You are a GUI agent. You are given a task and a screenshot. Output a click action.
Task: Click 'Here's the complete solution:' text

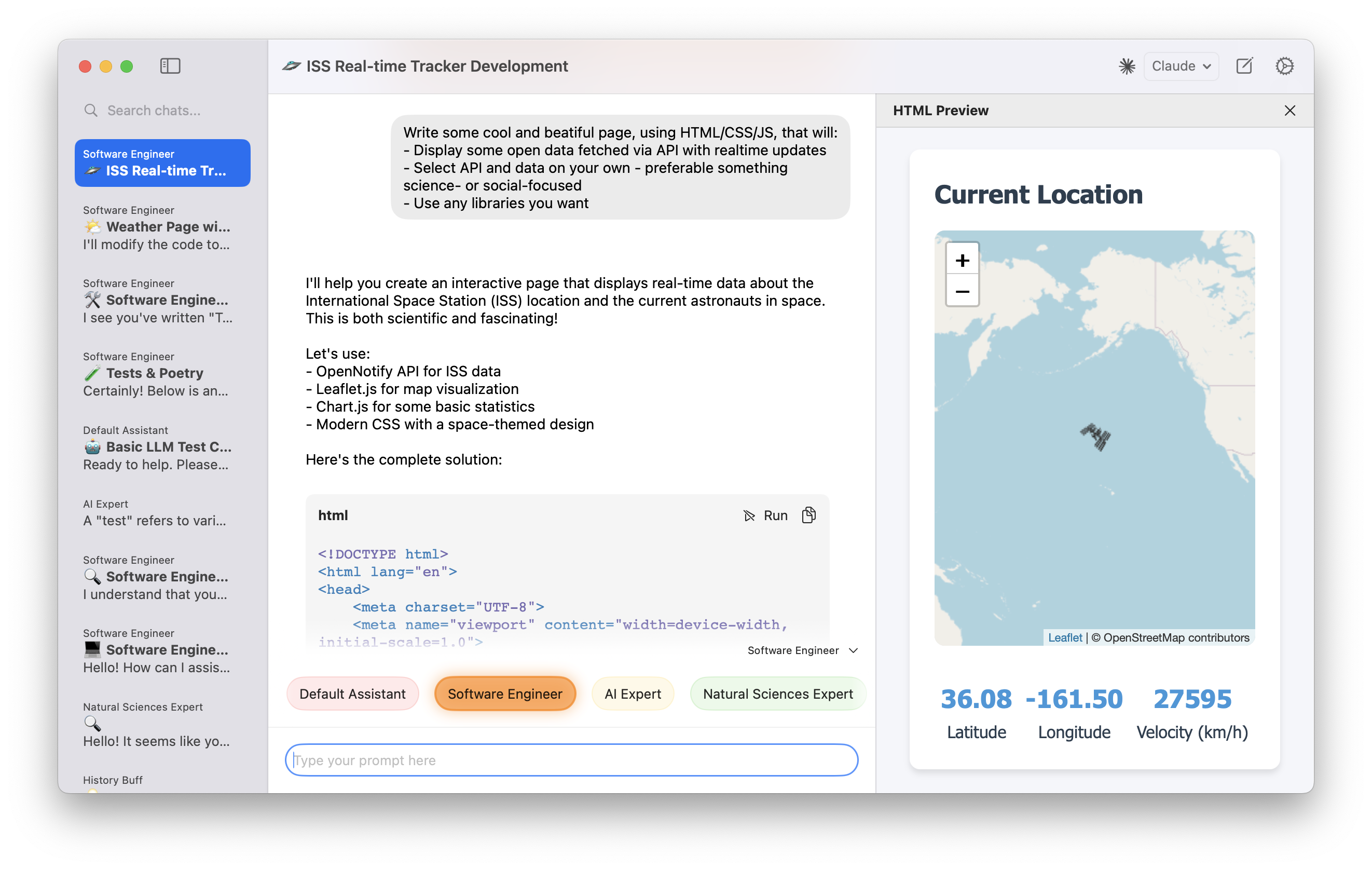click(403, 459)
